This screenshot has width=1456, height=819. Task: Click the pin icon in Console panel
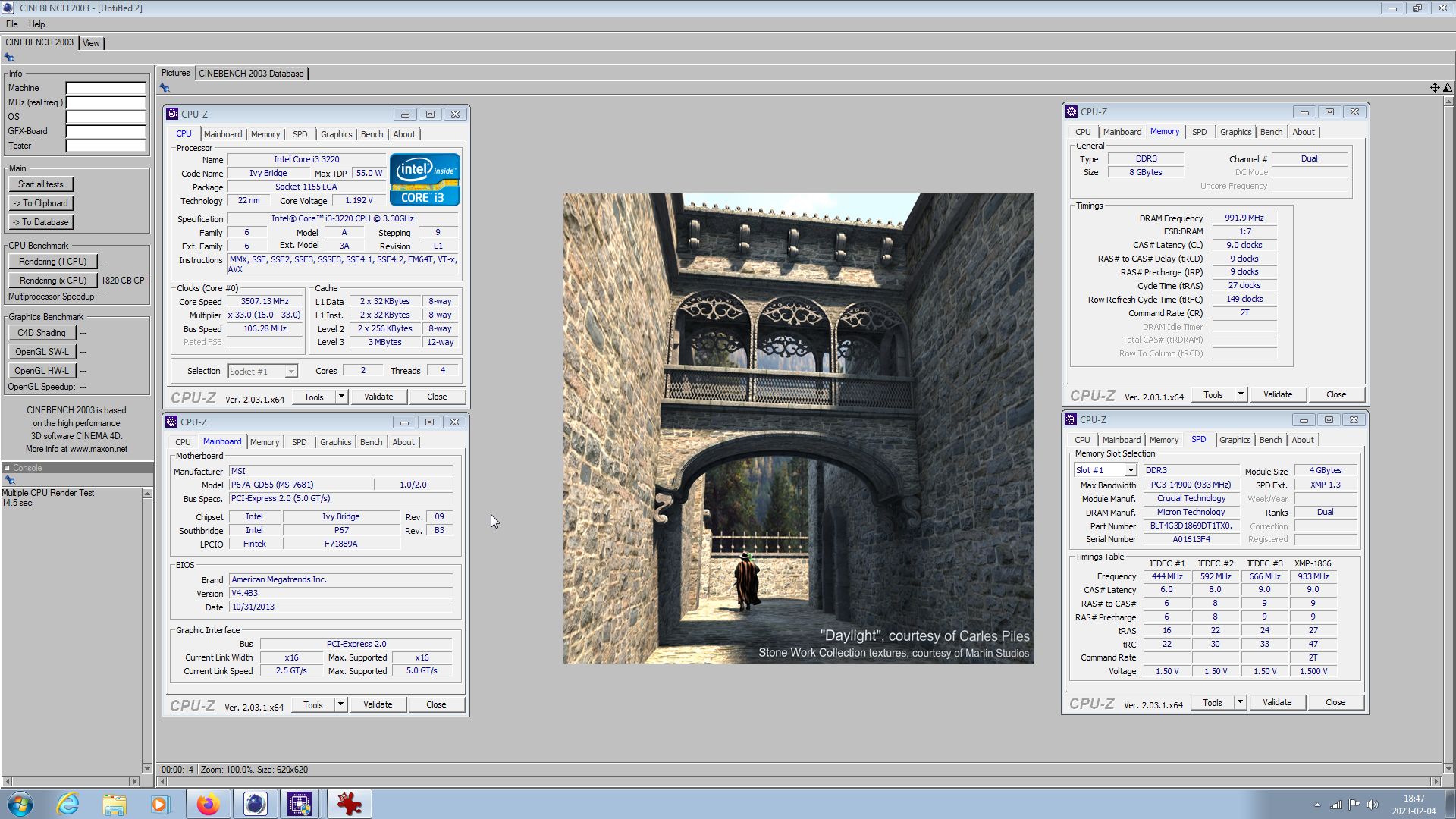[x=10, y=480]
